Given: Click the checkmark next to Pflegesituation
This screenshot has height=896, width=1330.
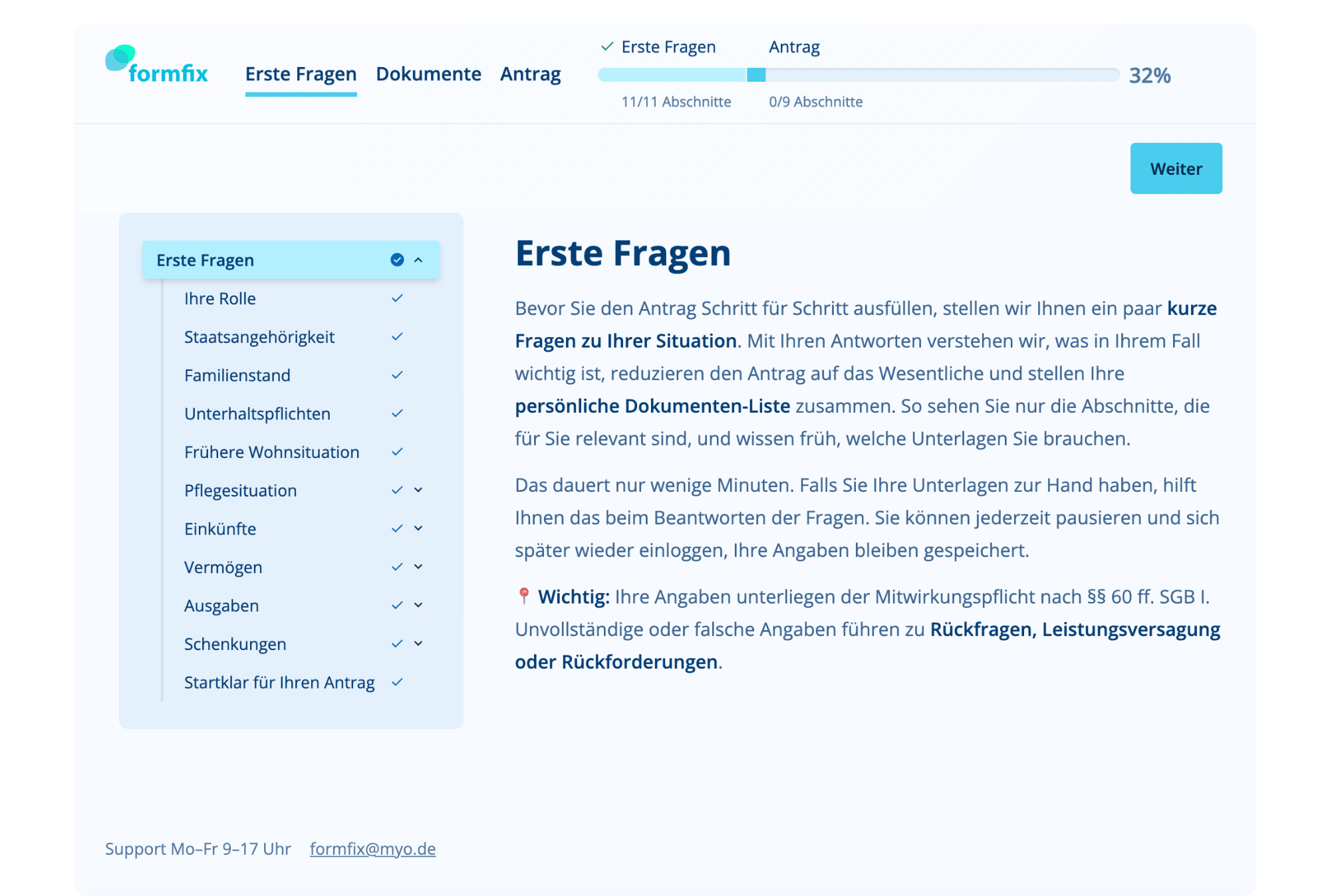Looking at the screenshot, I should point(397,491).
